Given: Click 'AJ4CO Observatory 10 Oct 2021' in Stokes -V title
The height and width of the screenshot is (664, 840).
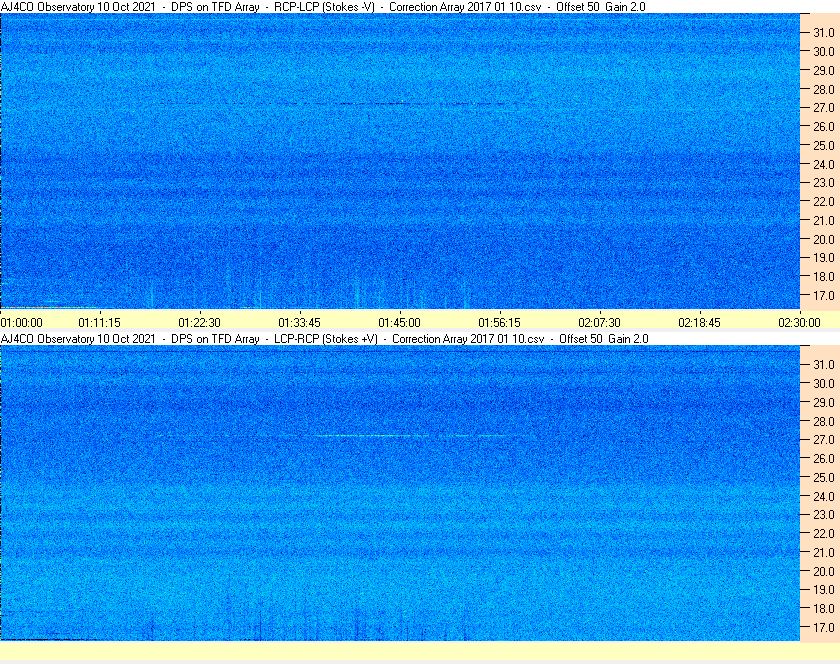Looking at the screenshot, I should 78,7.
